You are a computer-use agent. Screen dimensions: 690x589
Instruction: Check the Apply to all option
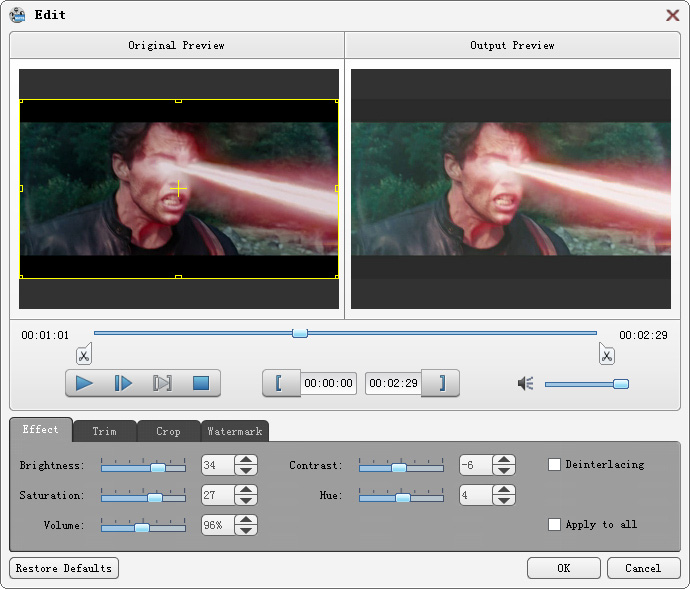point(554,524)
